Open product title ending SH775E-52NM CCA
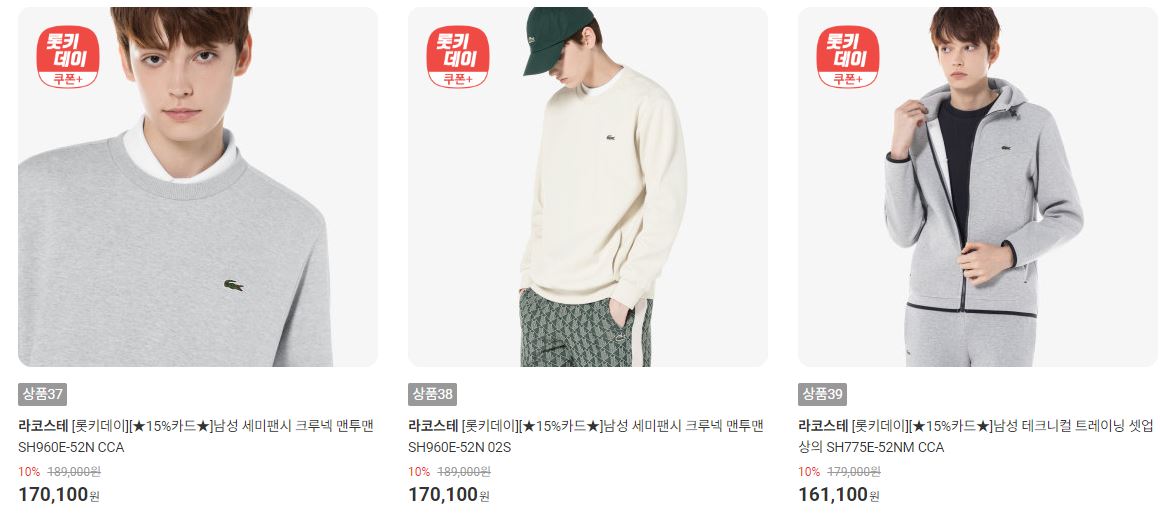The image size is (1160, 522). [x=976, y=436]
